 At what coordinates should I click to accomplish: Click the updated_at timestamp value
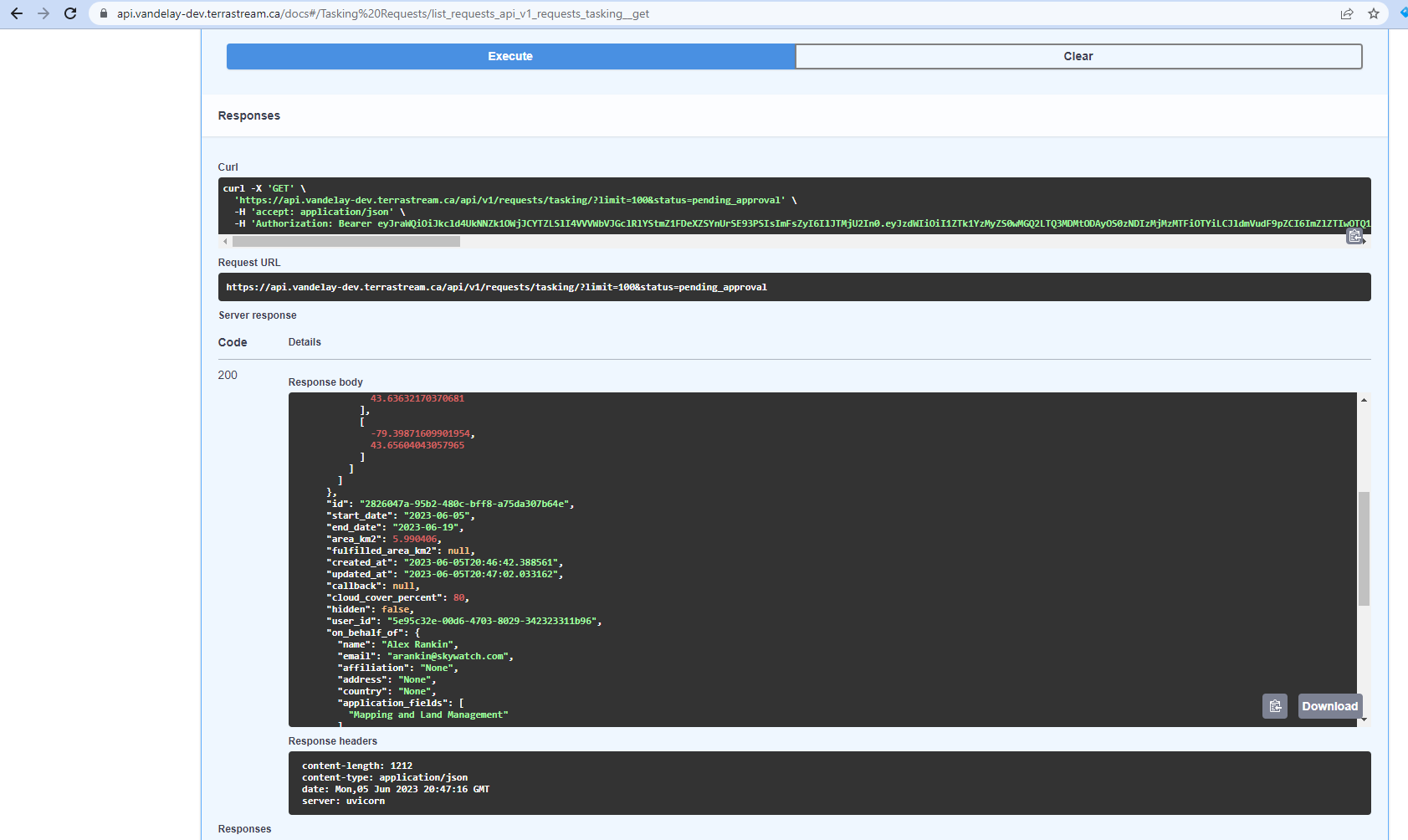481,574
